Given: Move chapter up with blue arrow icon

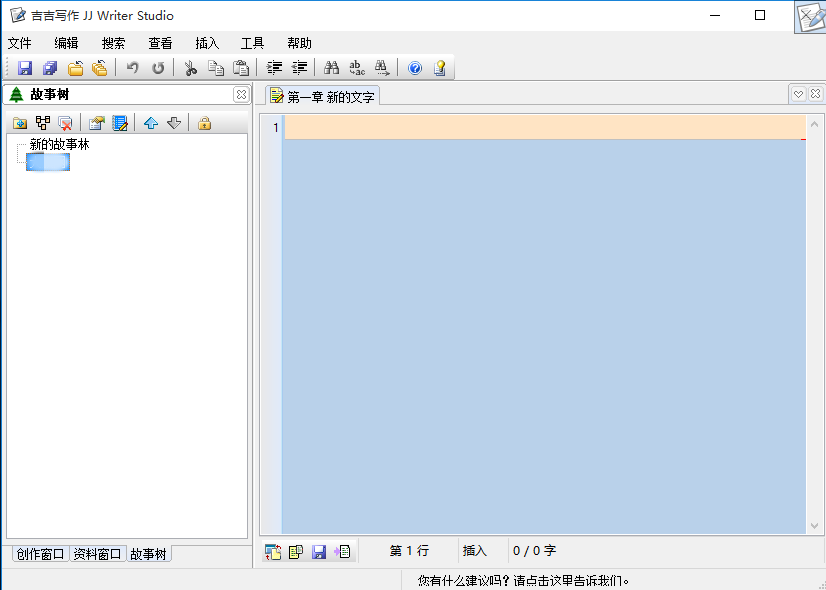Looking at the screenshot, I should (x=150, y=122).
